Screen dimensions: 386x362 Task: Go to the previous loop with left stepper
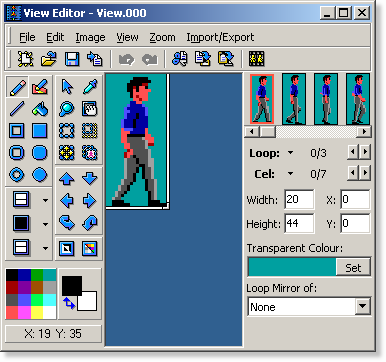point(353,152)
